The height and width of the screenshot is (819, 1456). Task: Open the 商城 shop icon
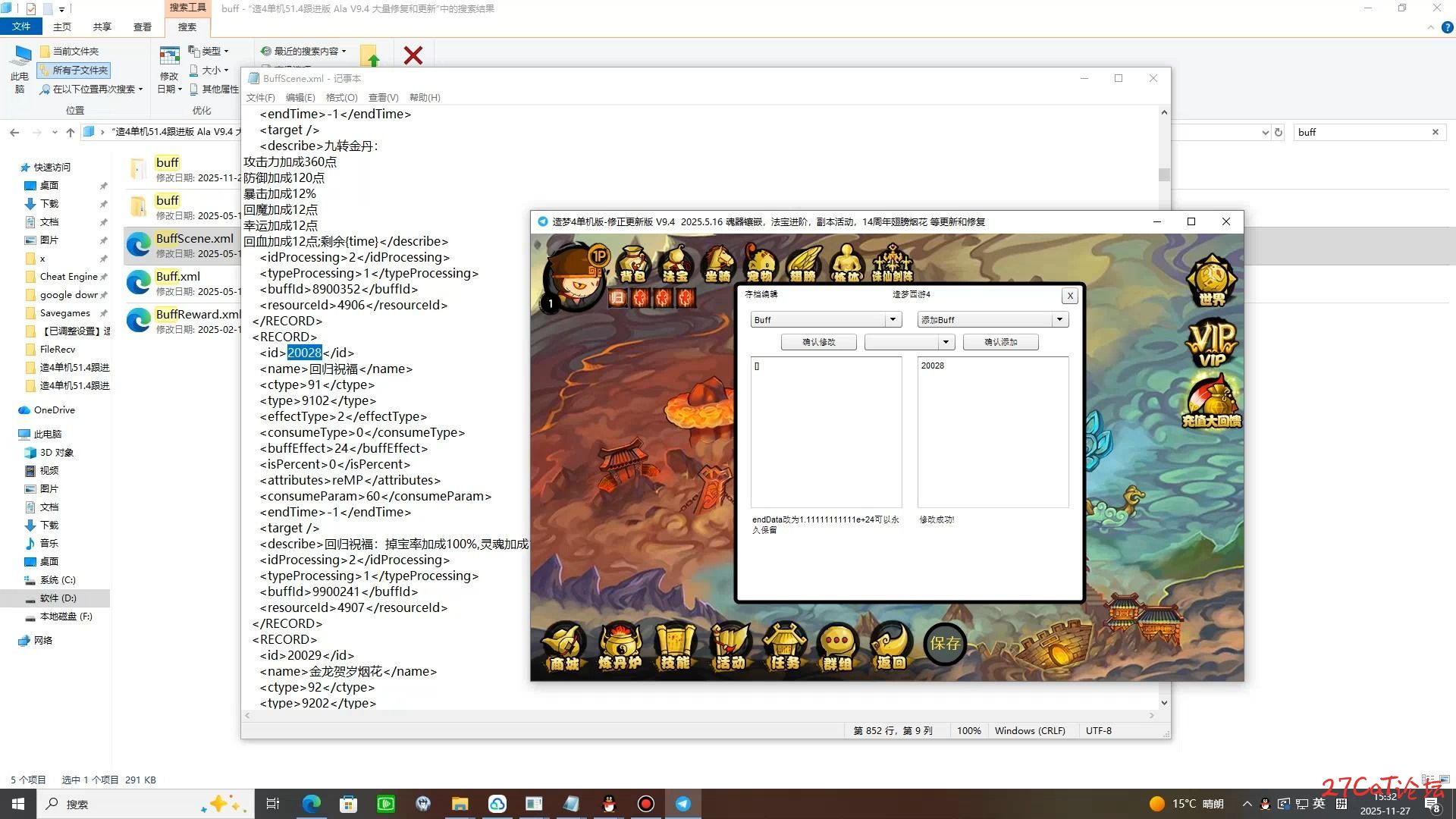point(564,646)
